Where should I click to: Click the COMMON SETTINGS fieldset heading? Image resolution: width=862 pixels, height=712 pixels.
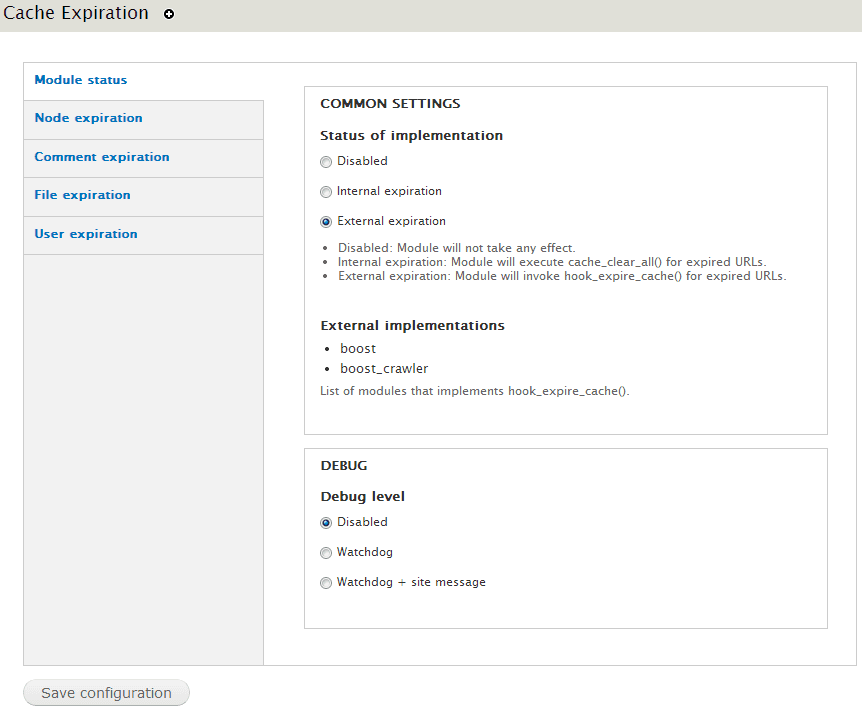(x=390, y=104)
